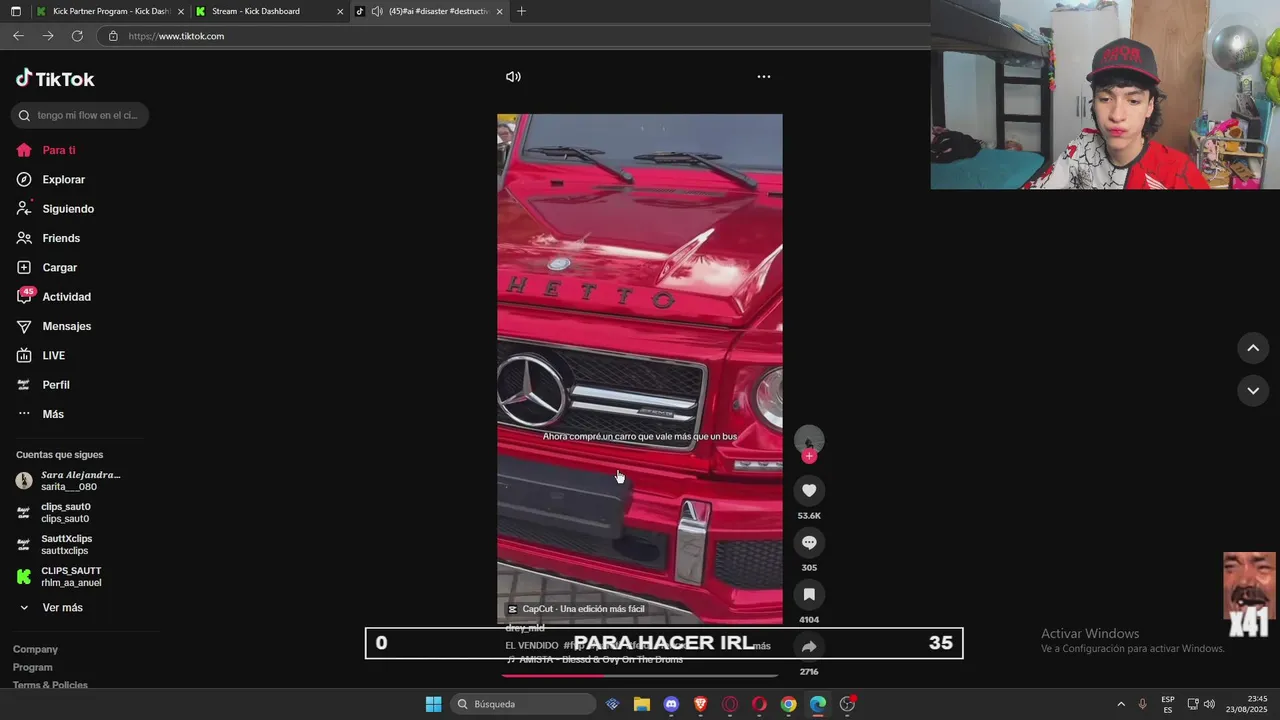The height and width of the screenshot is (720, 1280).
Task: Go to the next video arrow
Action: click(x=1253, y=391)
